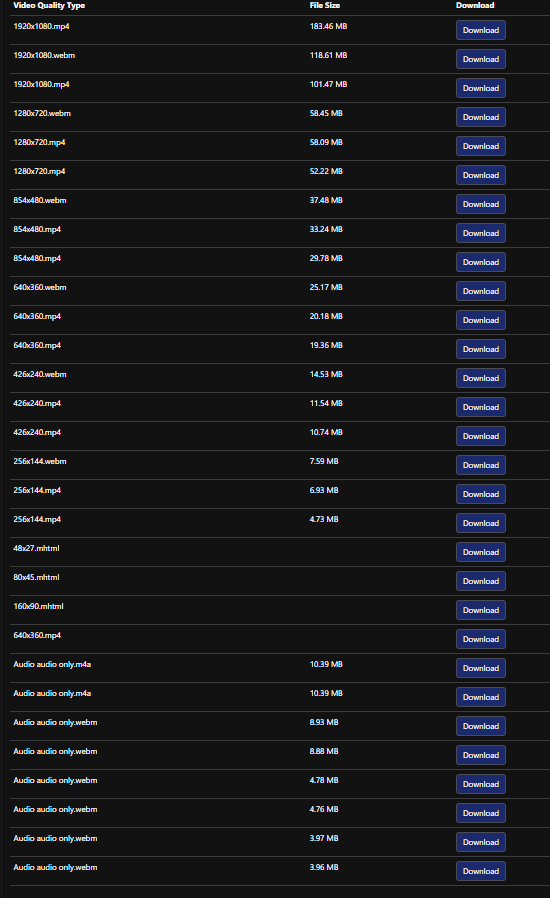Download the 29.78 MB 854x480.mp4 file
This screenshot has height=898, width=550.
[481, 262]
